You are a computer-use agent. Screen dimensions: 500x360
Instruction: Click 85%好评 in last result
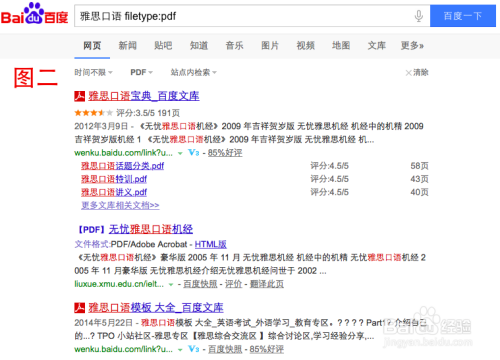[267, 349]
